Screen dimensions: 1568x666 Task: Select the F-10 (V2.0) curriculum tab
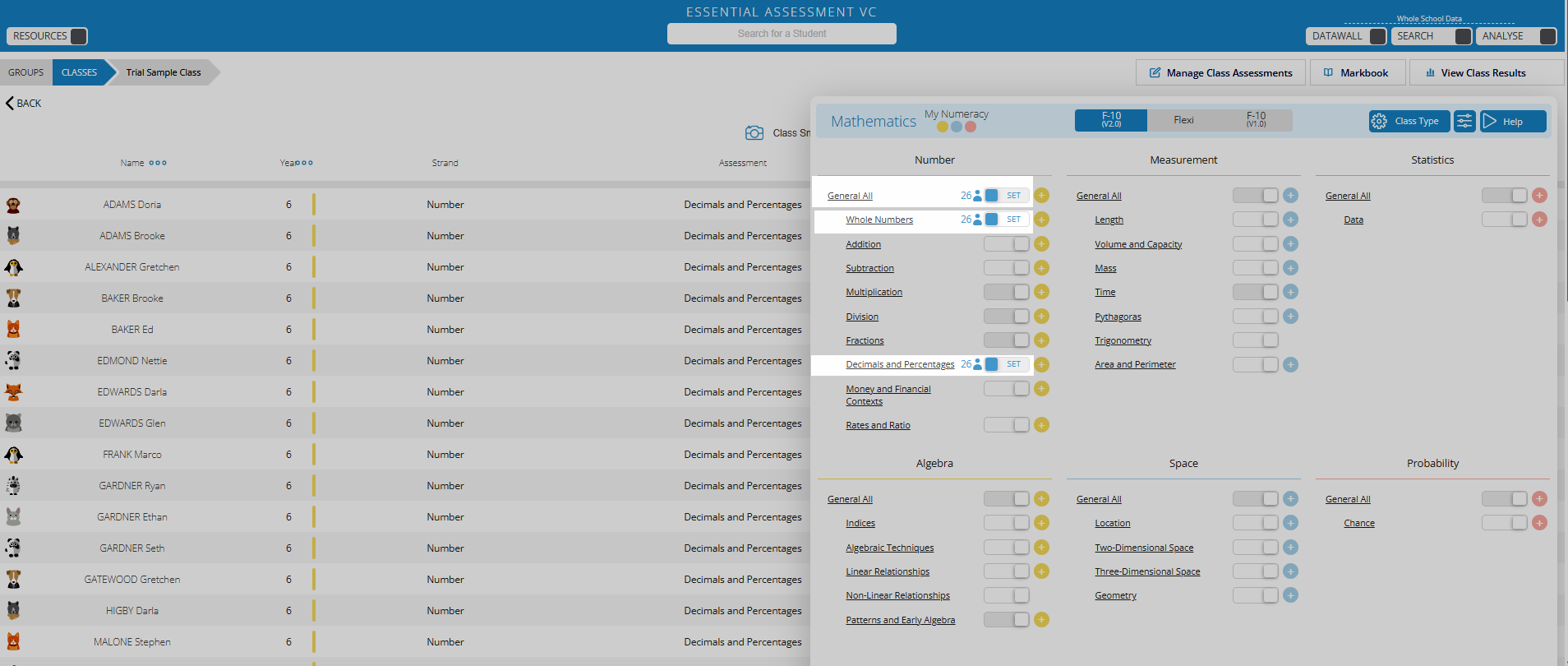(x=1111, y=120)
